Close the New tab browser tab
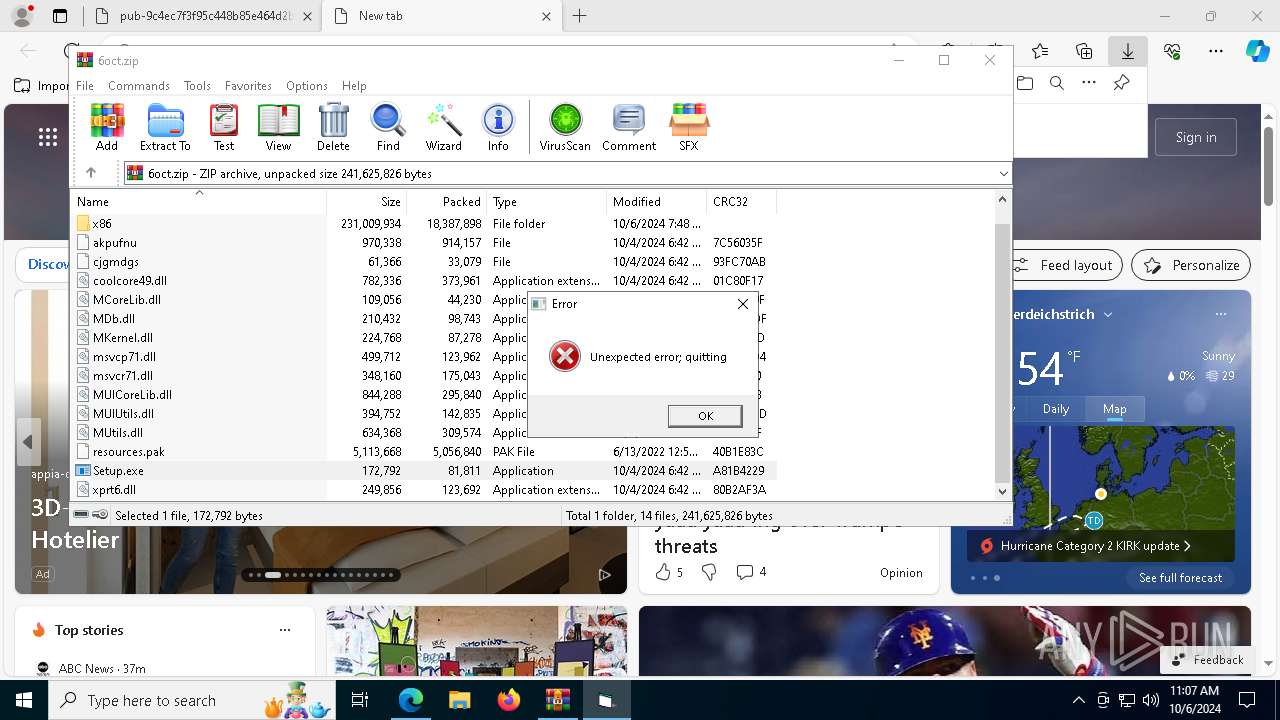 pos(546,16)
